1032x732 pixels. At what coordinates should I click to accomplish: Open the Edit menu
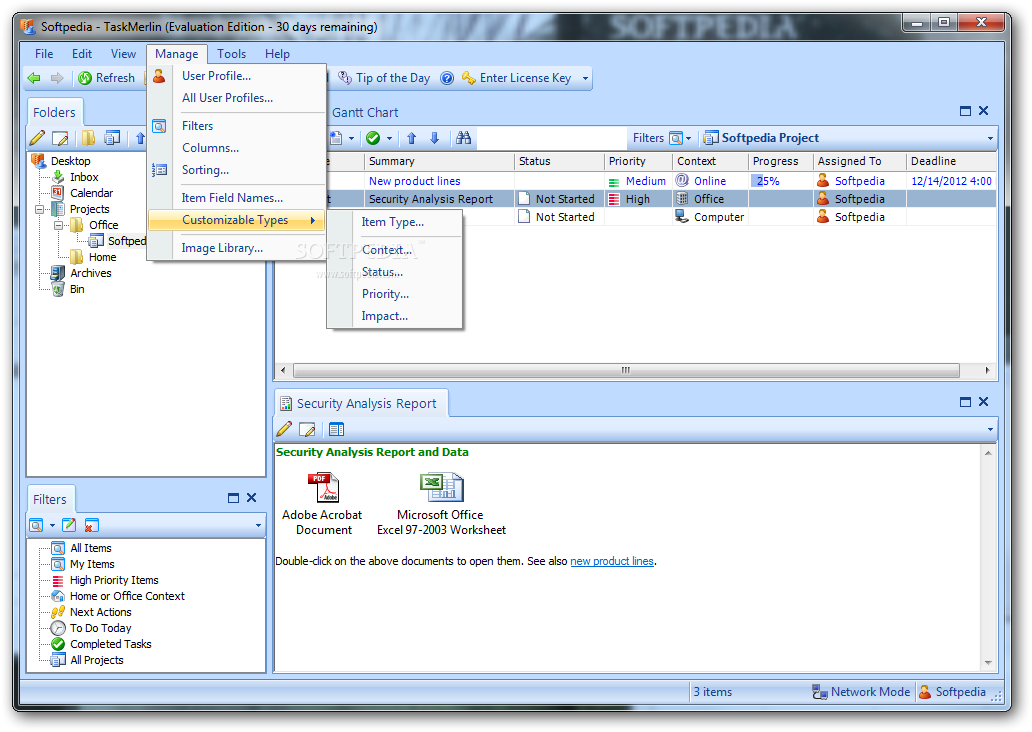click(x=82, y=54)
